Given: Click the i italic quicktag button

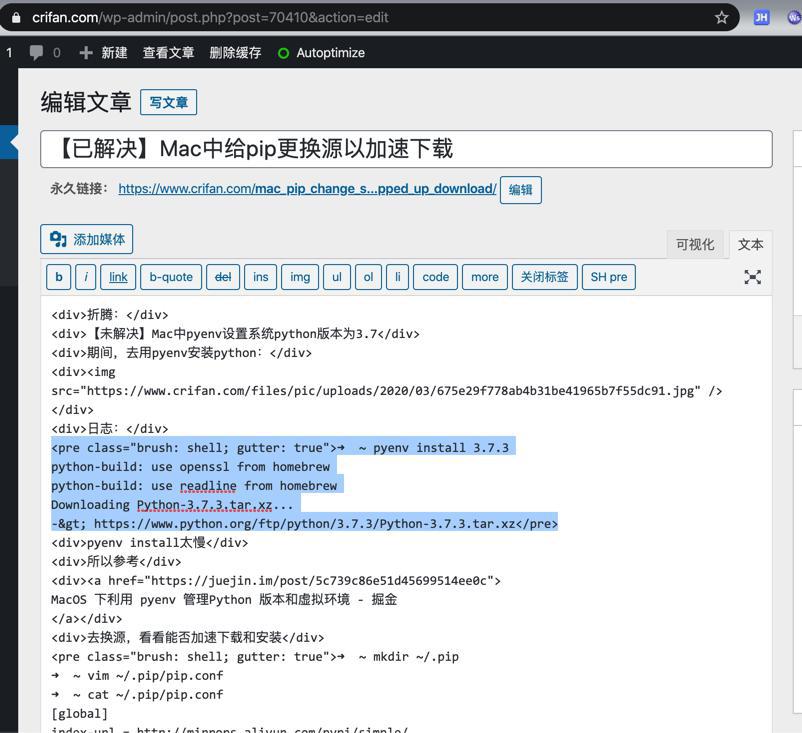Looking at the screenshot, I should tap(86, 277).
